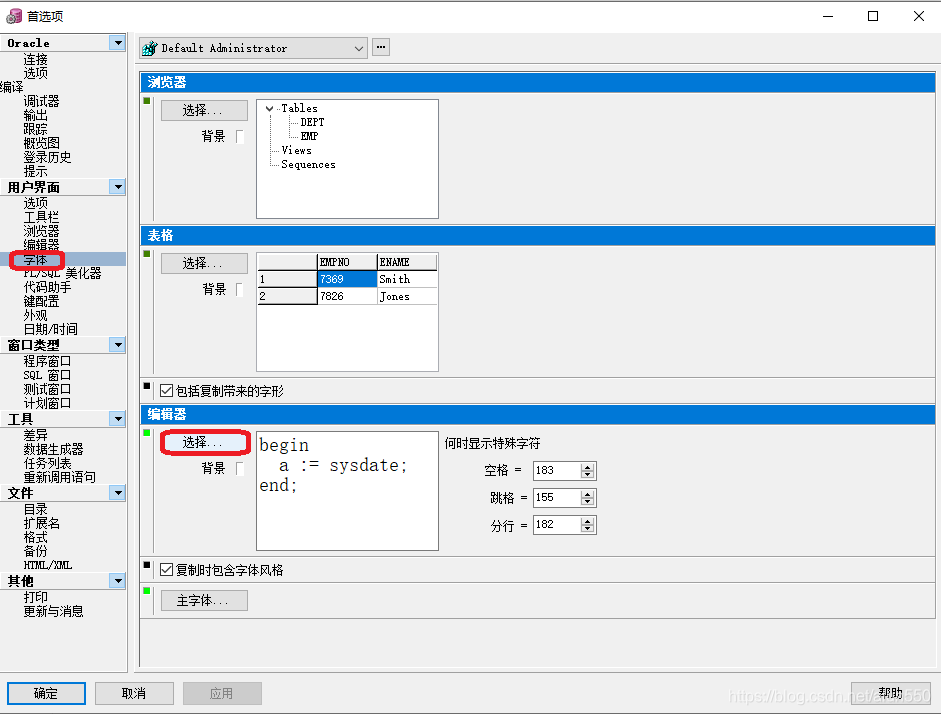Toggle the 编辑器 背景 checkbox

click(x=240, y=469)
